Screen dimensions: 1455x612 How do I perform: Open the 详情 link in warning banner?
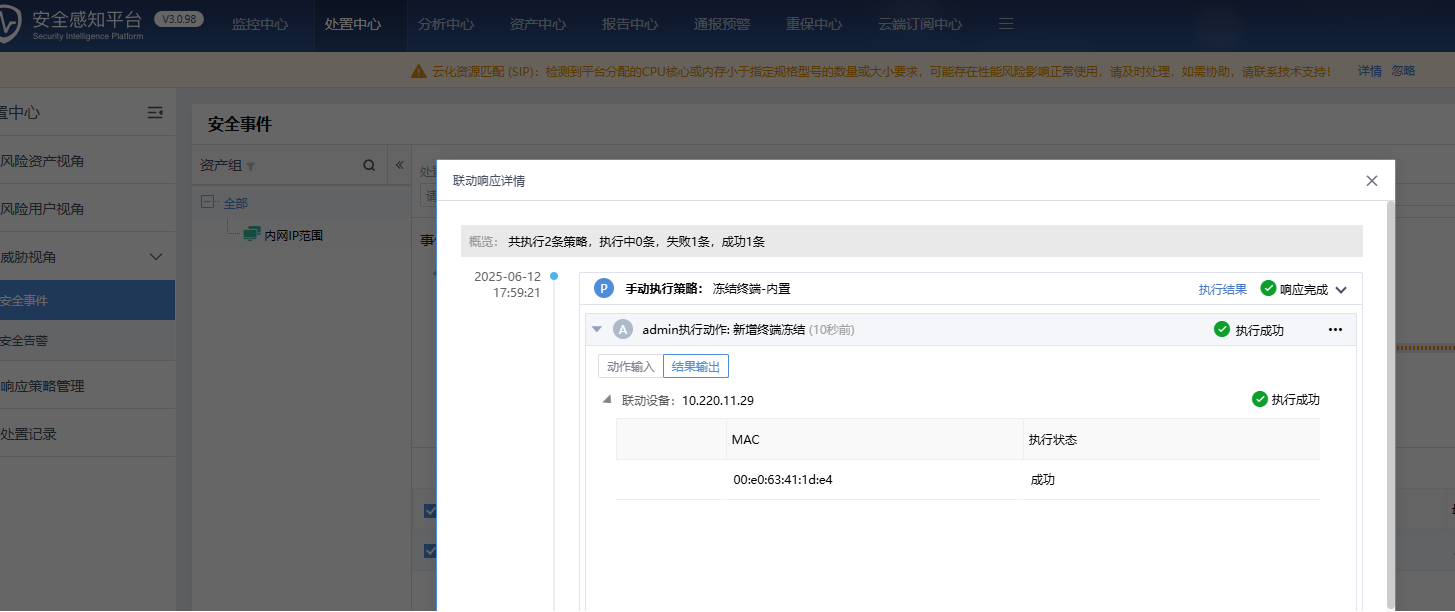1370,71
